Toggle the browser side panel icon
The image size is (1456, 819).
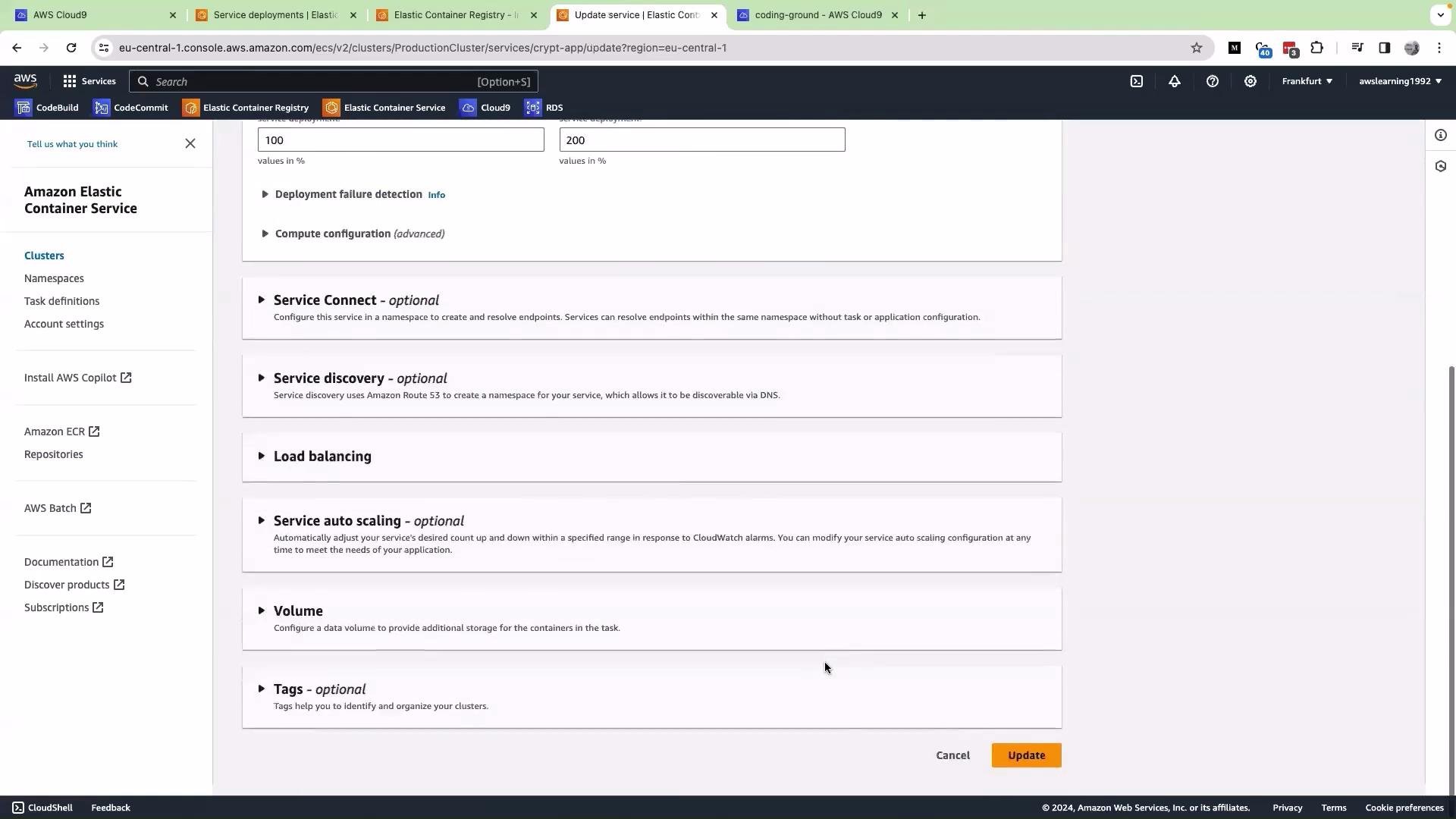(1384, 48)
